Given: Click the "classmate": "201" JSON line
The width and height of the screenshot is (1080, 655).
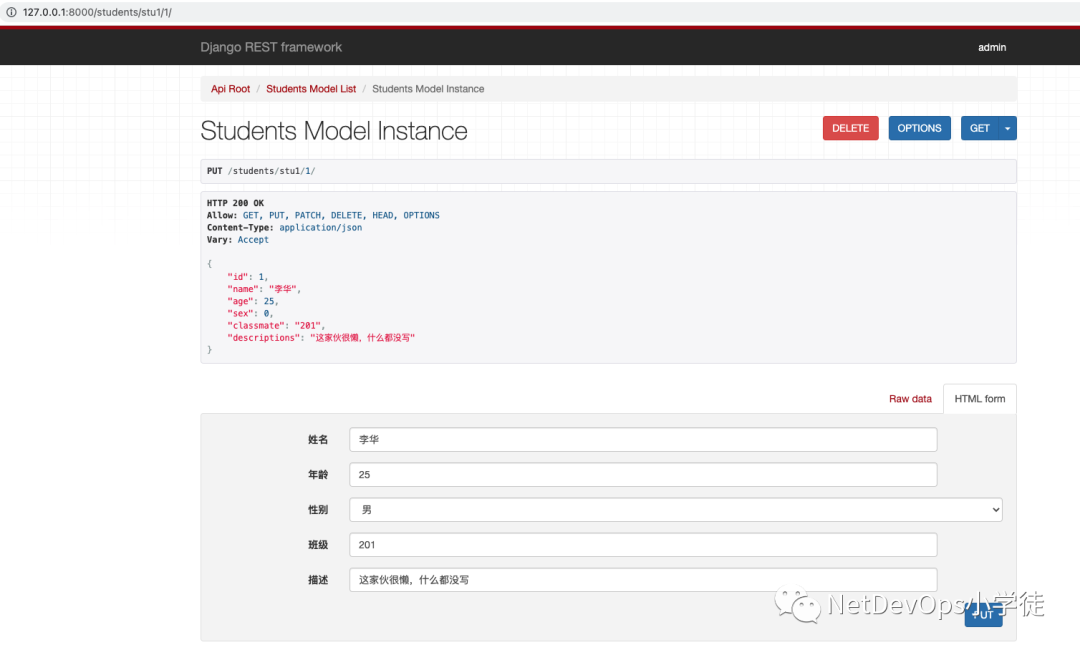Looking at the screenshot, I should (276, 325).
